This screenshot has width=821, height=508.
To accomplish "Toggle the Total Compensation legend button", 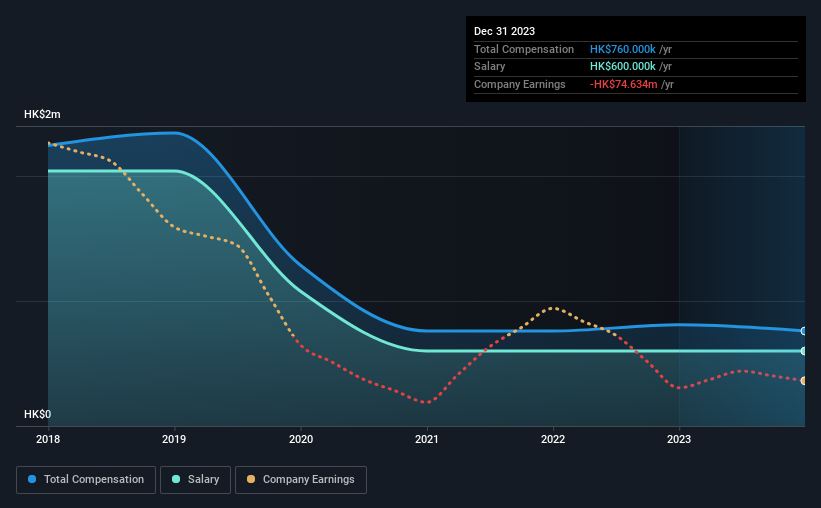I will coord(86,480).
